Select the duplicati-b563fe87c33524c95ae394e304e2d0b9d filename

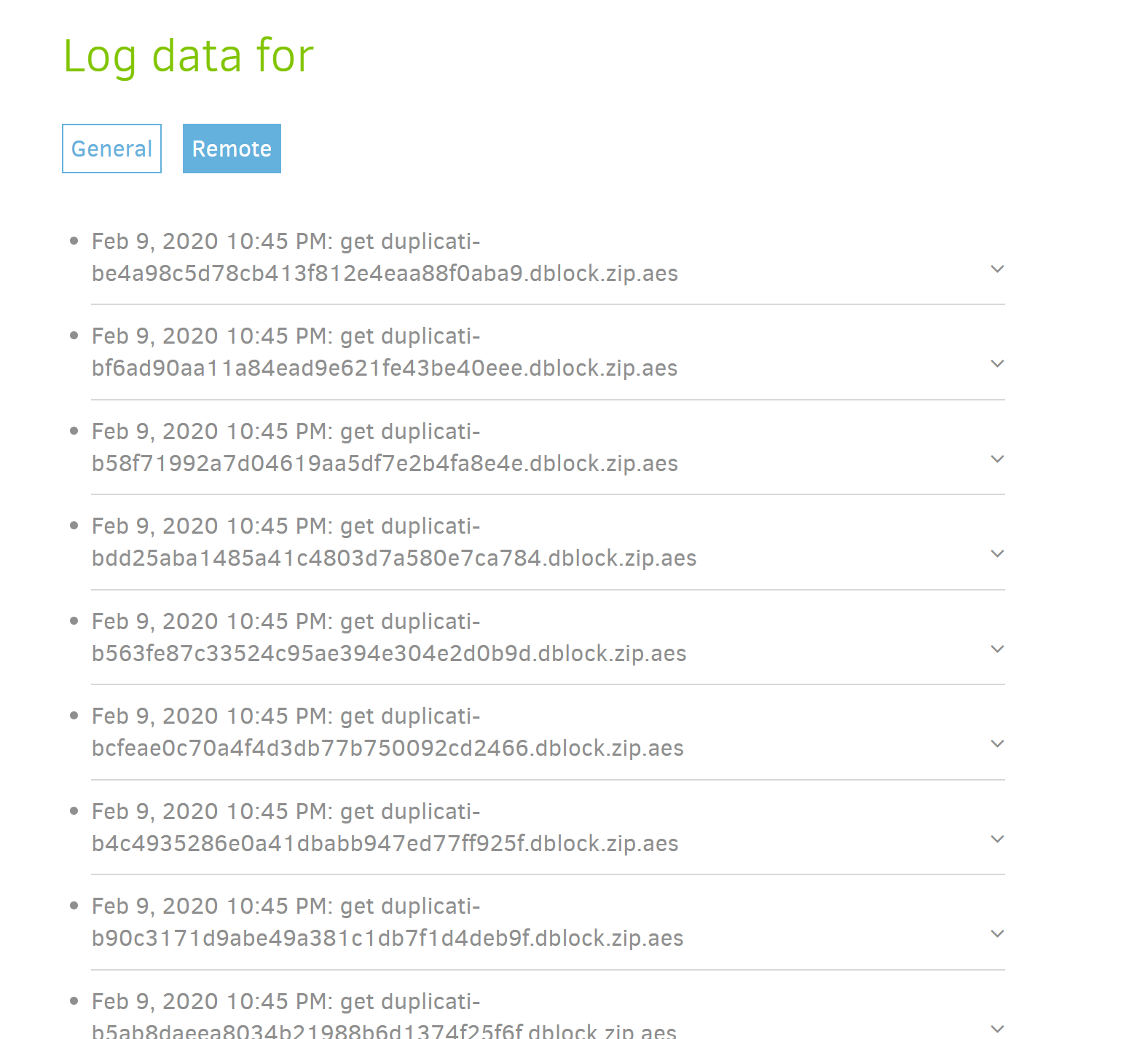pos(388,653)
